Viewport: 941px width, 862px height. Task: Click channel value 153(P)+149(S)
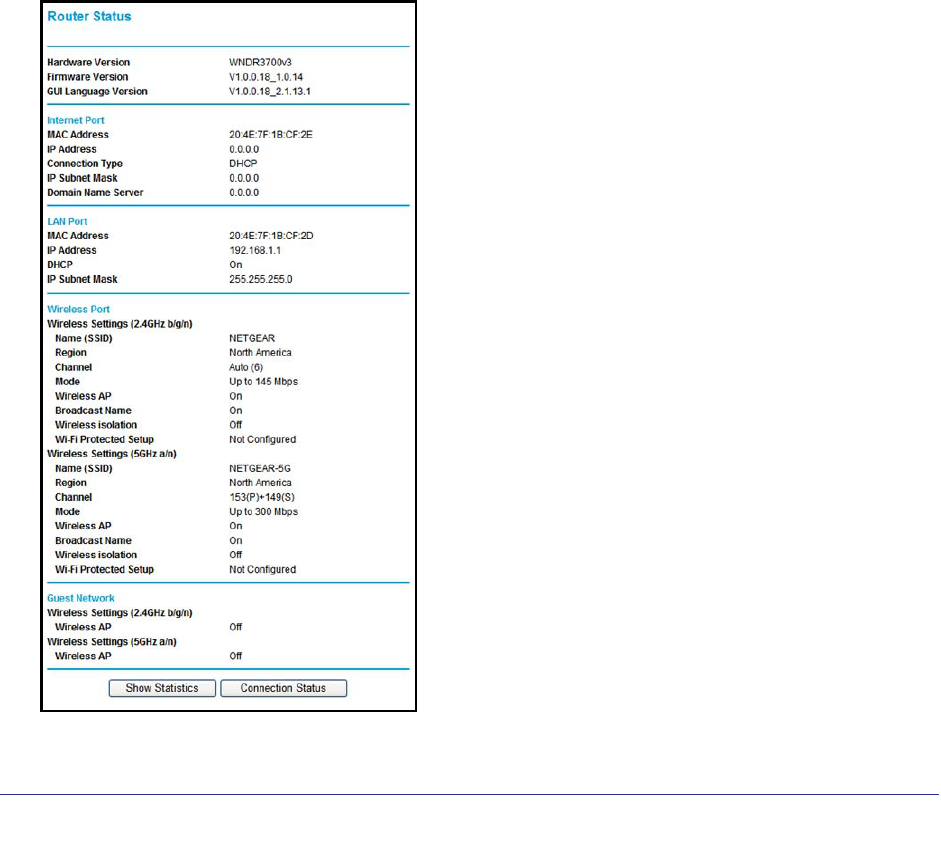[262, 497]
